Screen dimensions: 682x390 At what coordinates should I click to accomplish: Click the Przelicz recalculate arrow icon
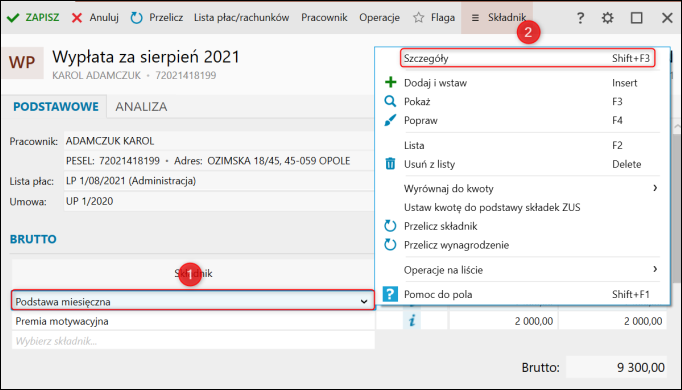137,18
